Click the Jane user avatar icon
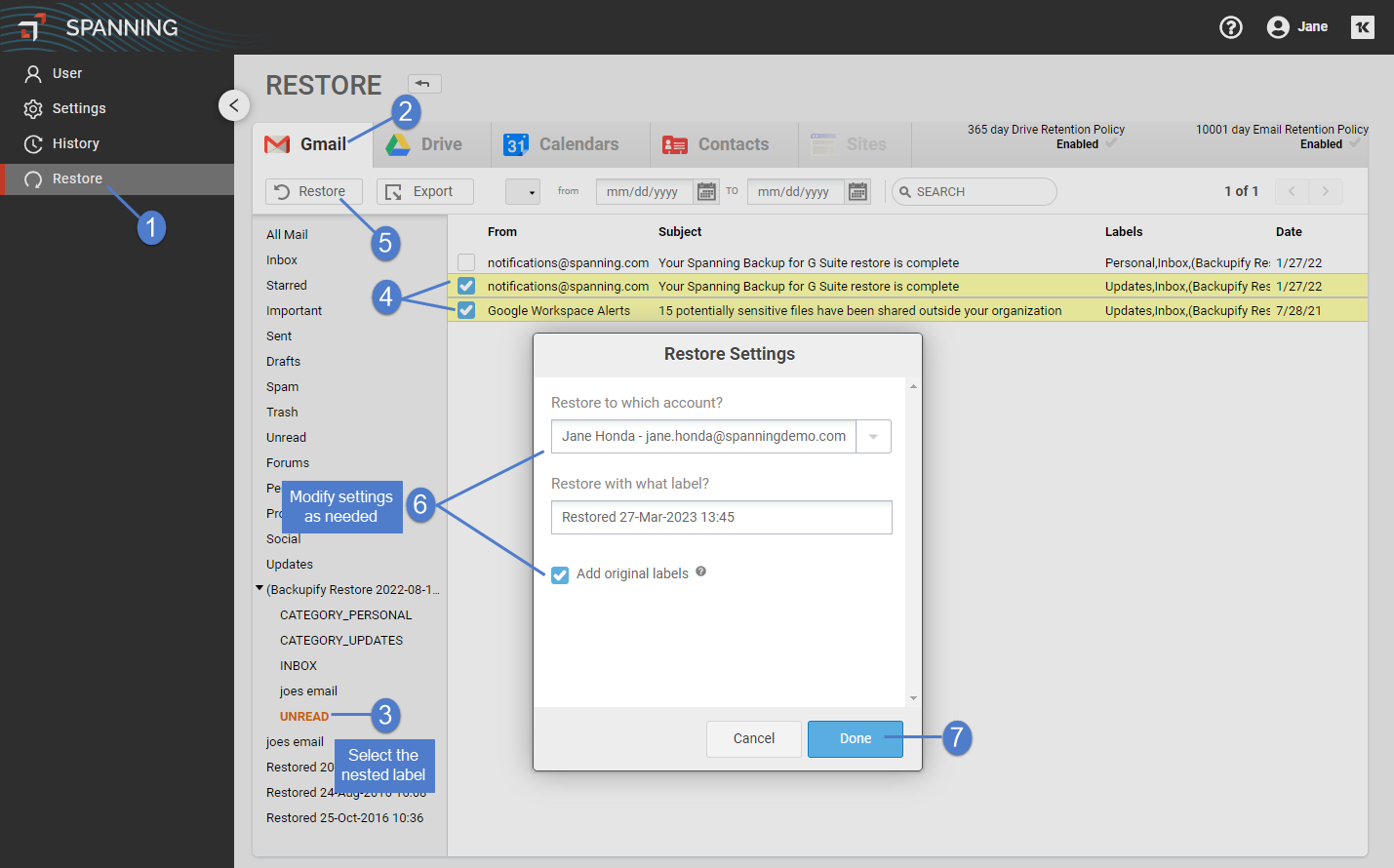This screenshot has width=1394, height=868. pos(1278,27)
